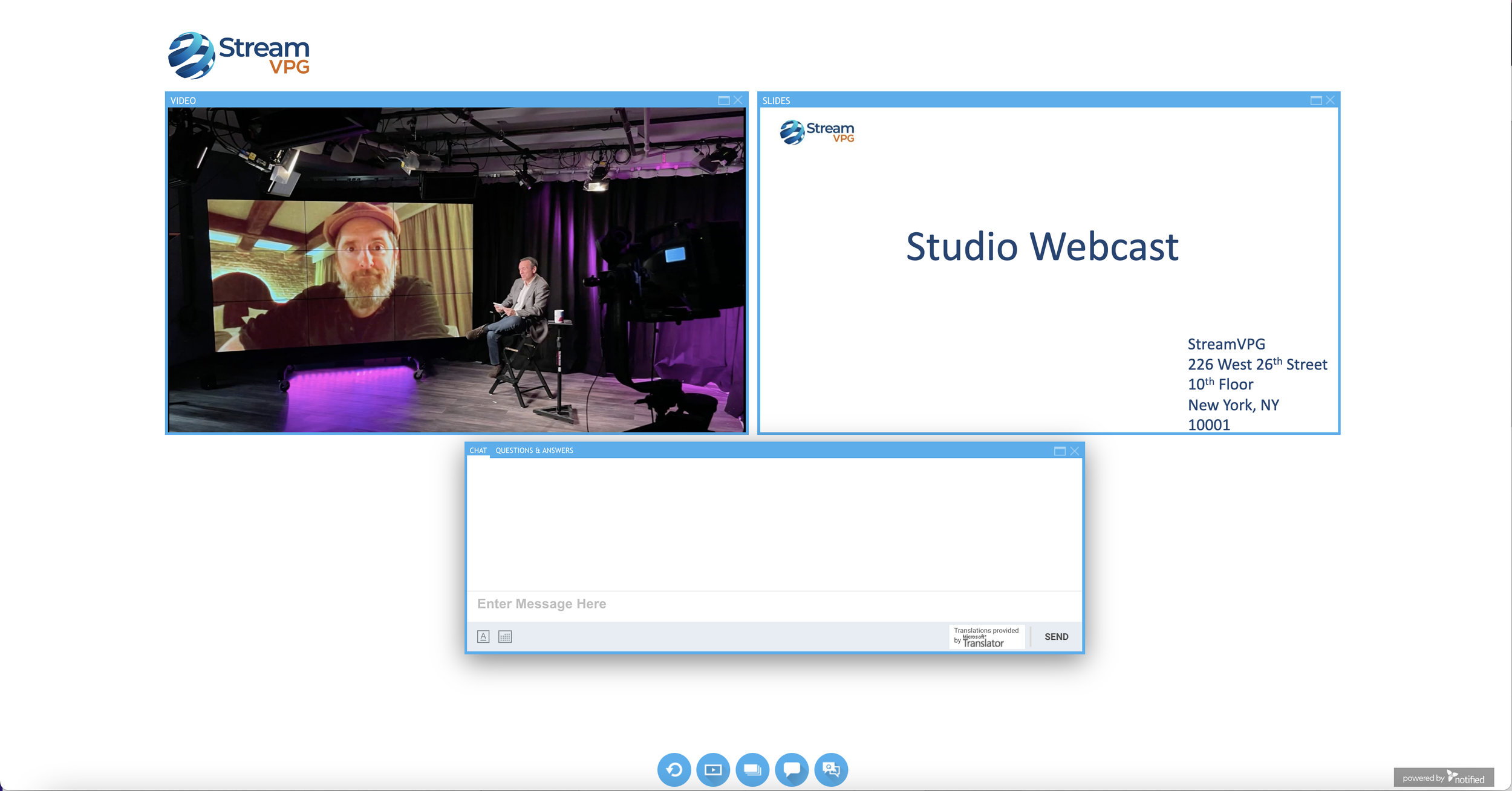Click the Send button
Image resolution: width=1512 pixels, height=791 pixels.
pos(1056,637)
